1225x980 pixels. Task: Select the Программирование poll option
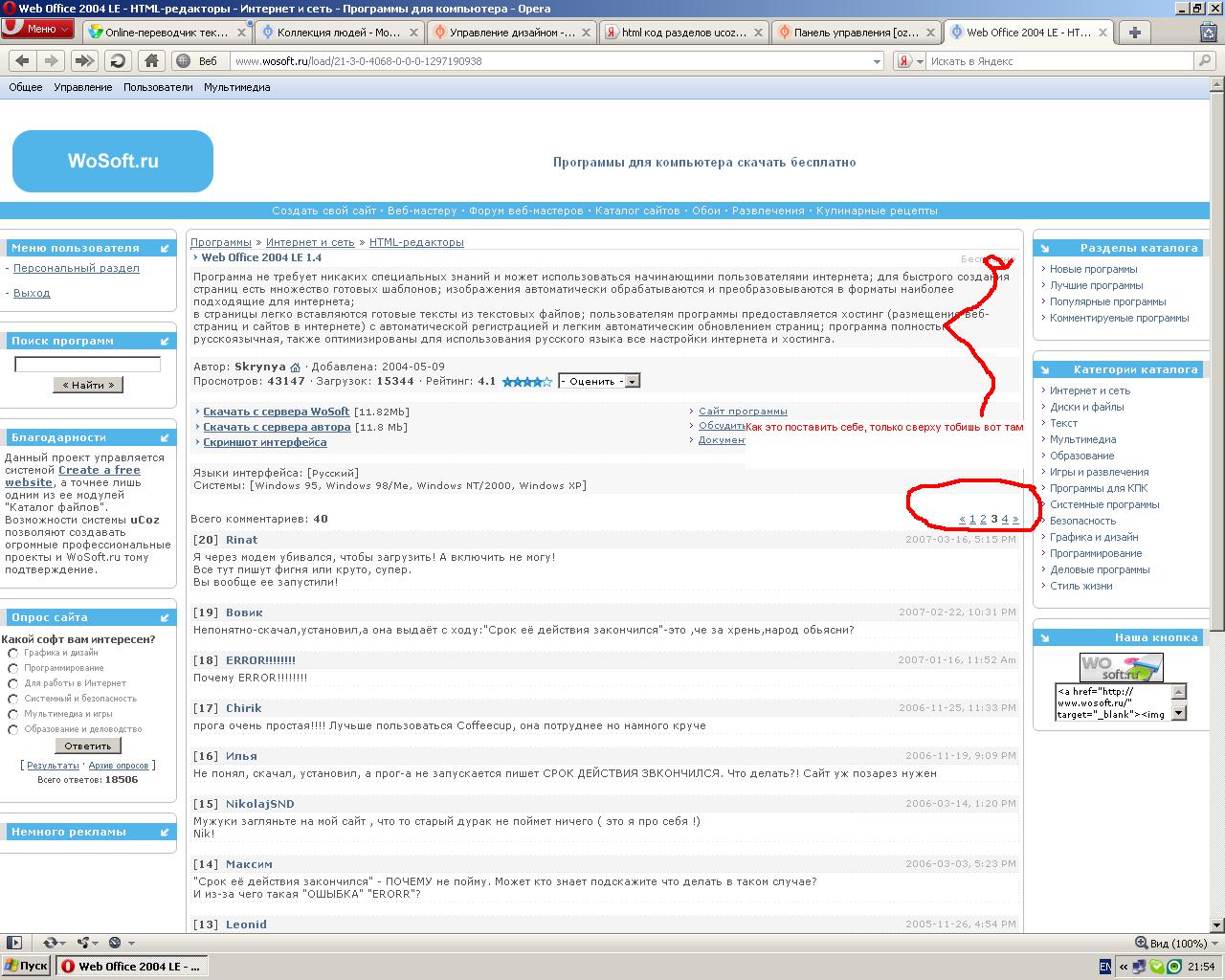coord(13,668)
